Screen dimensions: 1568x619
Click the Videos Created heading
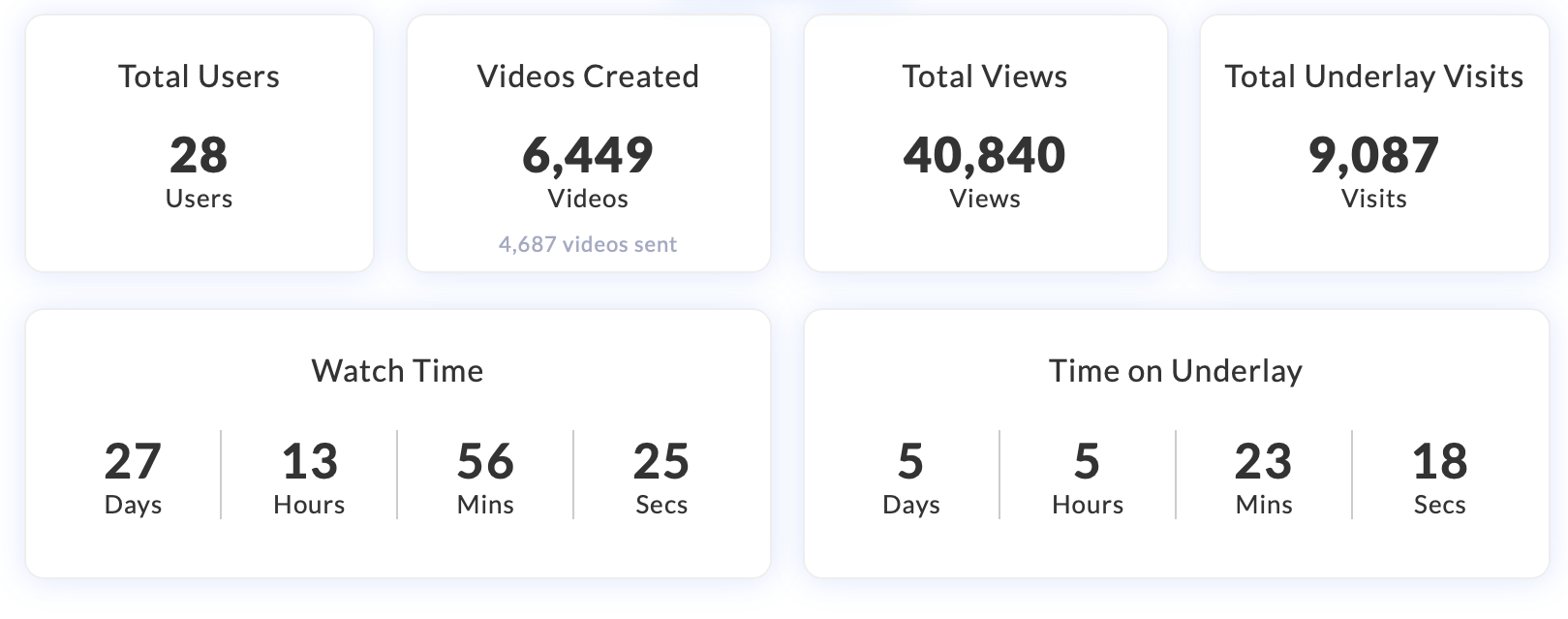(588, 77)
